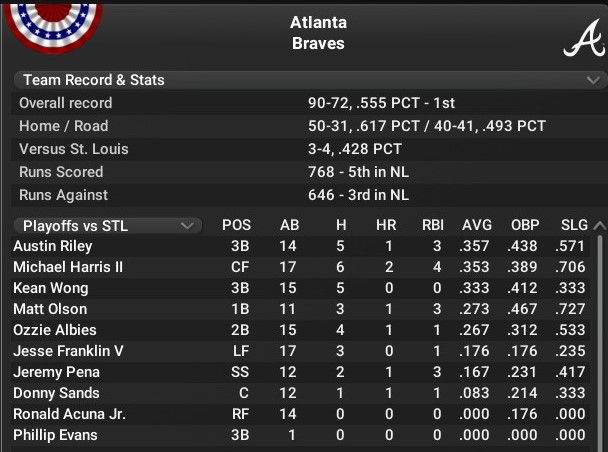
Task: Click the scroll-up arrow beside SLG column
Action: (x=600, y=225)
